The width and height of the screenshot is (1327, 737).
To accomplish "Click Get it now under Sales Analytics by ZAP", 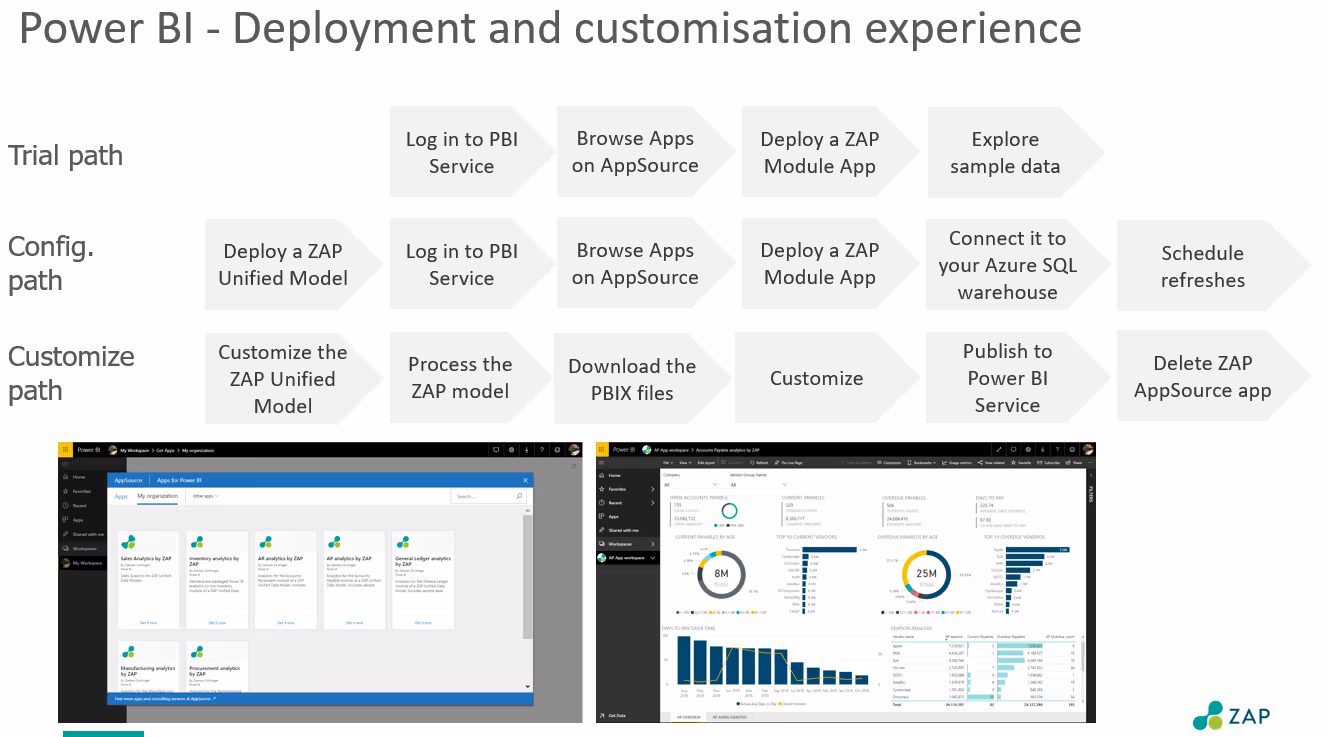I will click(148, 622).
